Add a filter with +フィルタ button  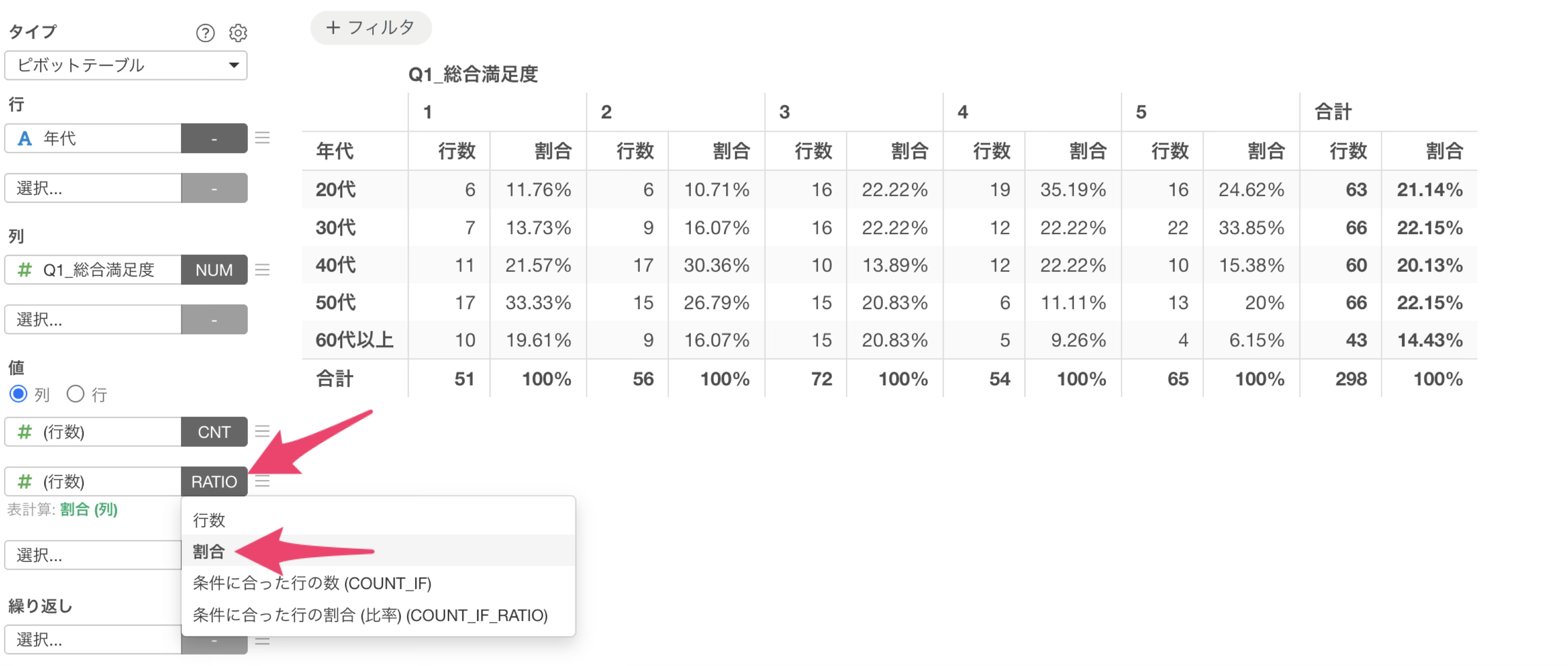click(371, 28)
